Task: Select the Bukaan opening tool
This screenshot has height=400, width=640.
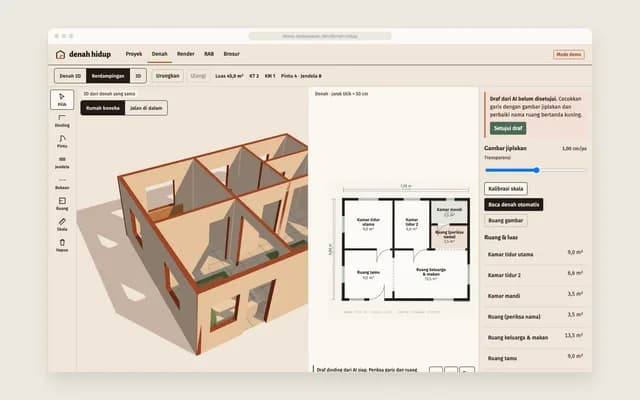Action: pos(62,183)
